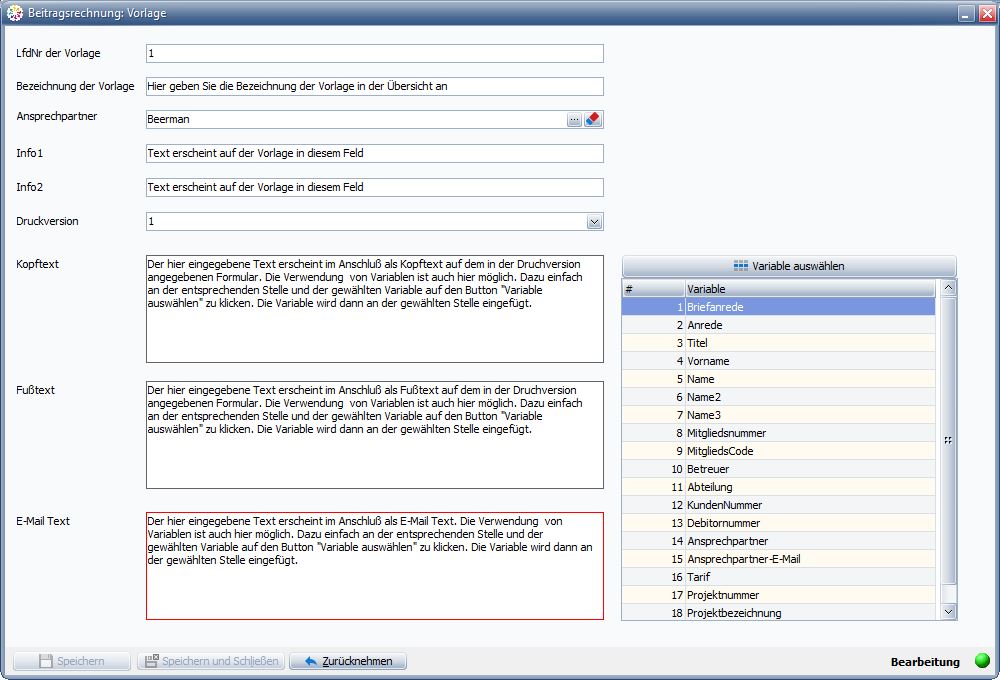The width and height of the screenshot is (1000, 680).
Task: Select the Debitornummer variable row
Action: coord(779,523)
